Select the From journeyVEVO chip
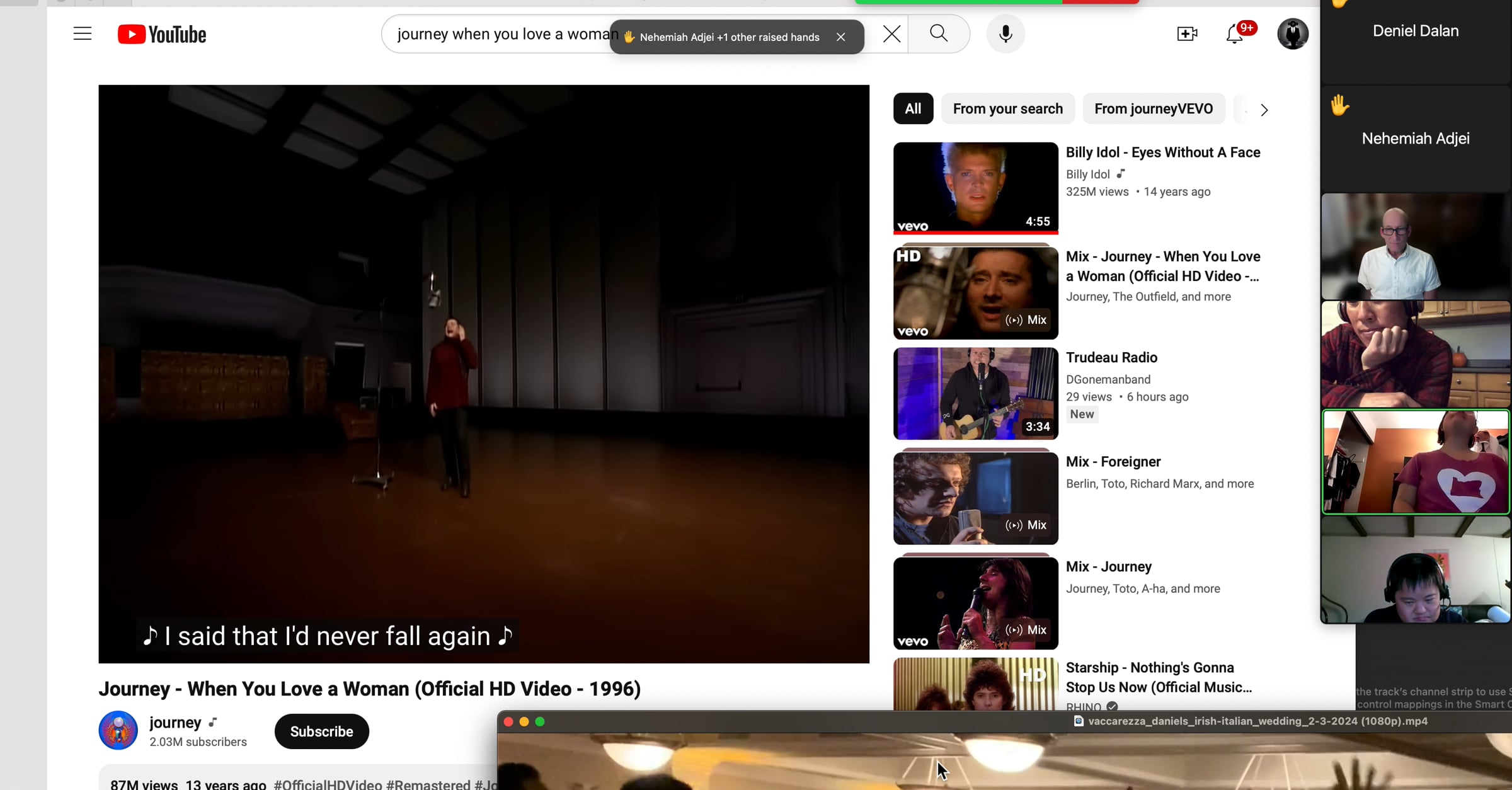Image resolution: width=1512 pixels, height=790 pixels. (1153, 109)
